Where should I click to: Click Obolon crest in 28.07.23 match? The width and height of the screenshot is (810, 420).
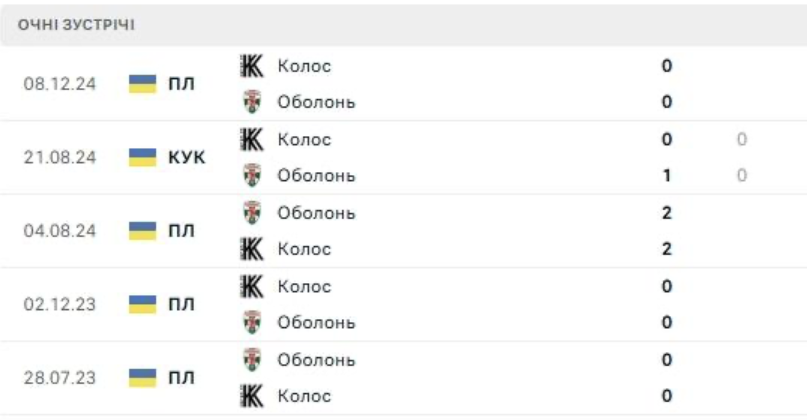click(252, 360)
